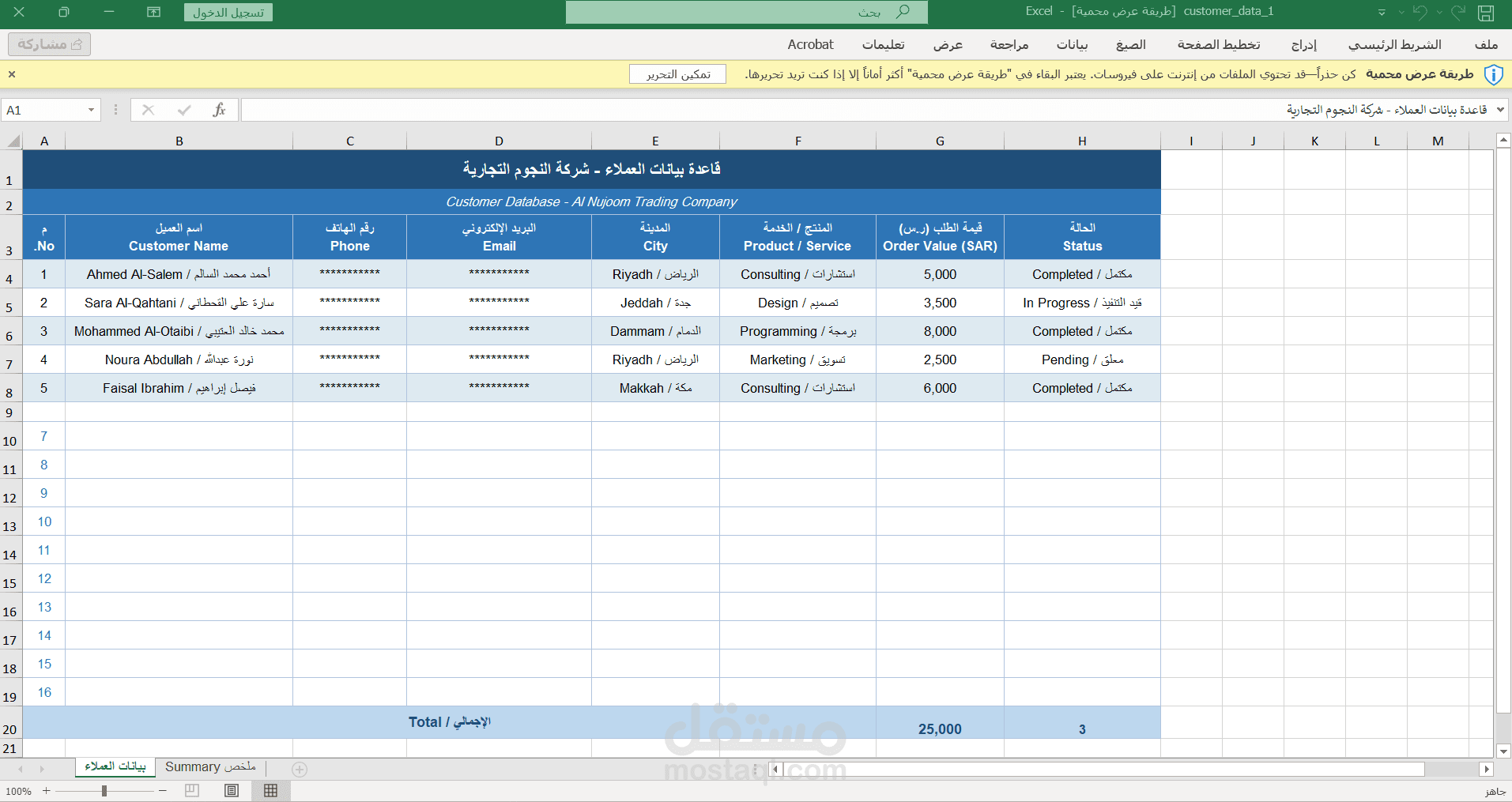This screenshot has width=1512, height=802.
Task: Click the Save icon in the title bar
Action: 1486,13
